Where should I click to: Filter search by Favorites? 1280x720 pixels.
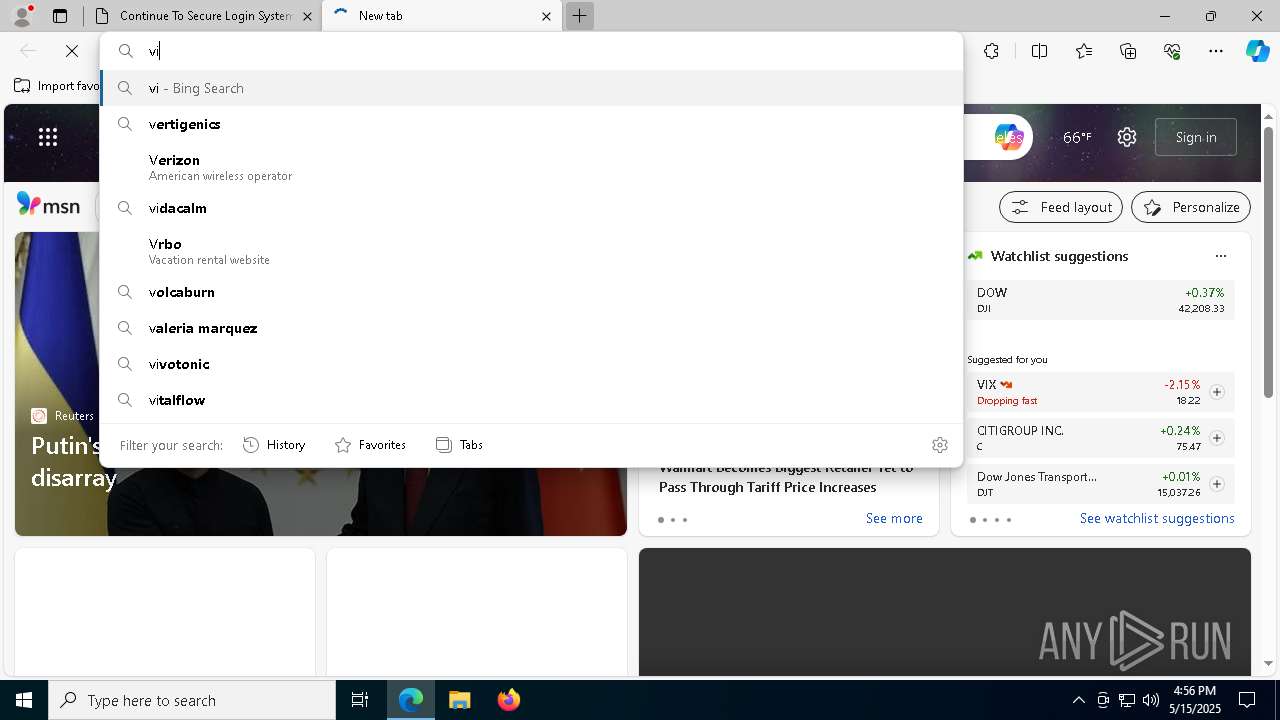(370, 445)
